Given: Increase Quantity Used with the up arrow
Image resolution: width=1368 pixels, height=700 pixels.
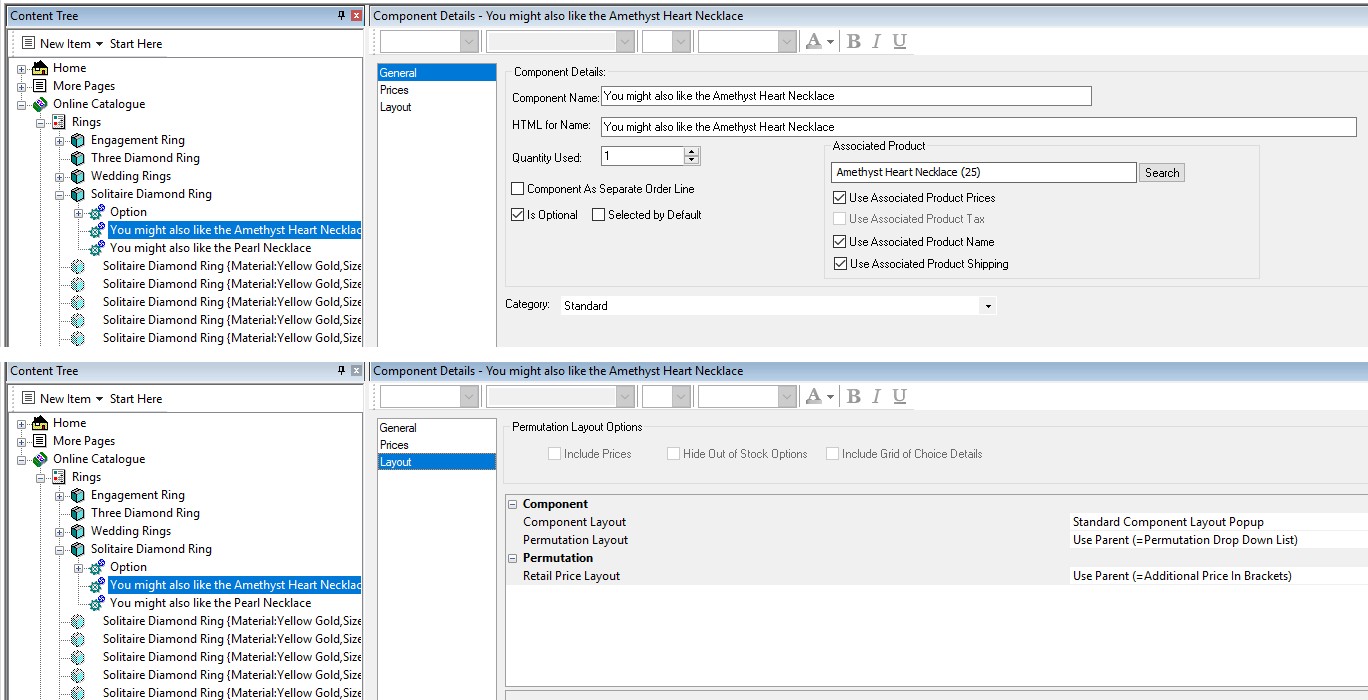Looking at the screenshot, I should [692, 152].
